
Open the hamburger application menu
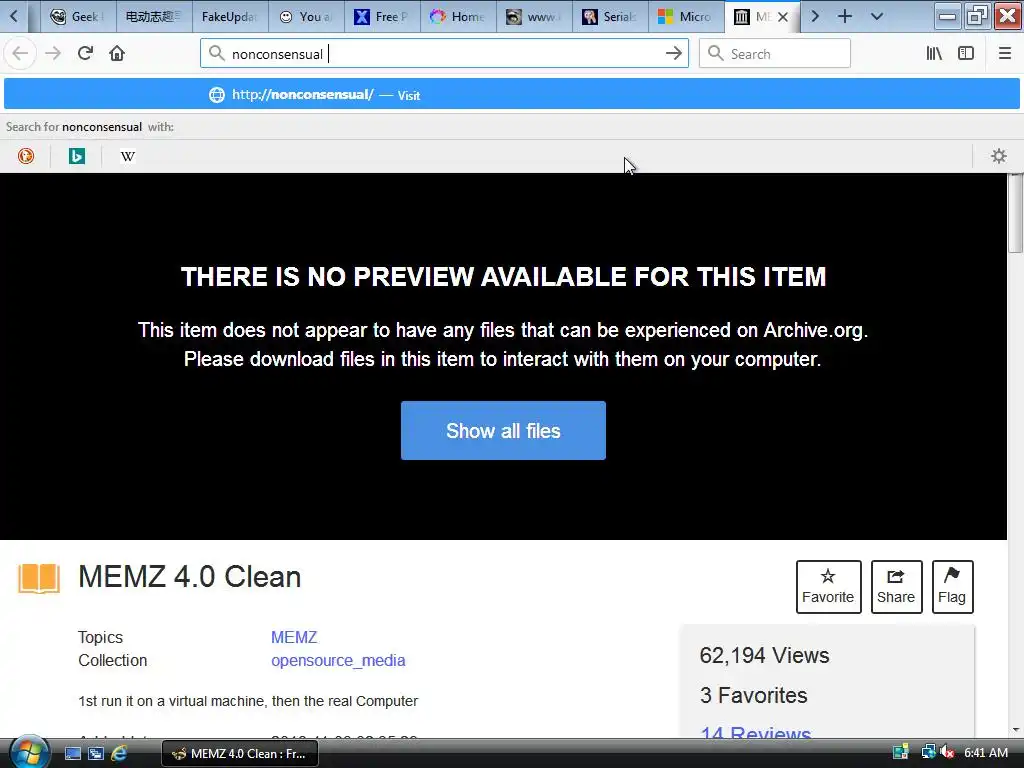pos(1005,54)
